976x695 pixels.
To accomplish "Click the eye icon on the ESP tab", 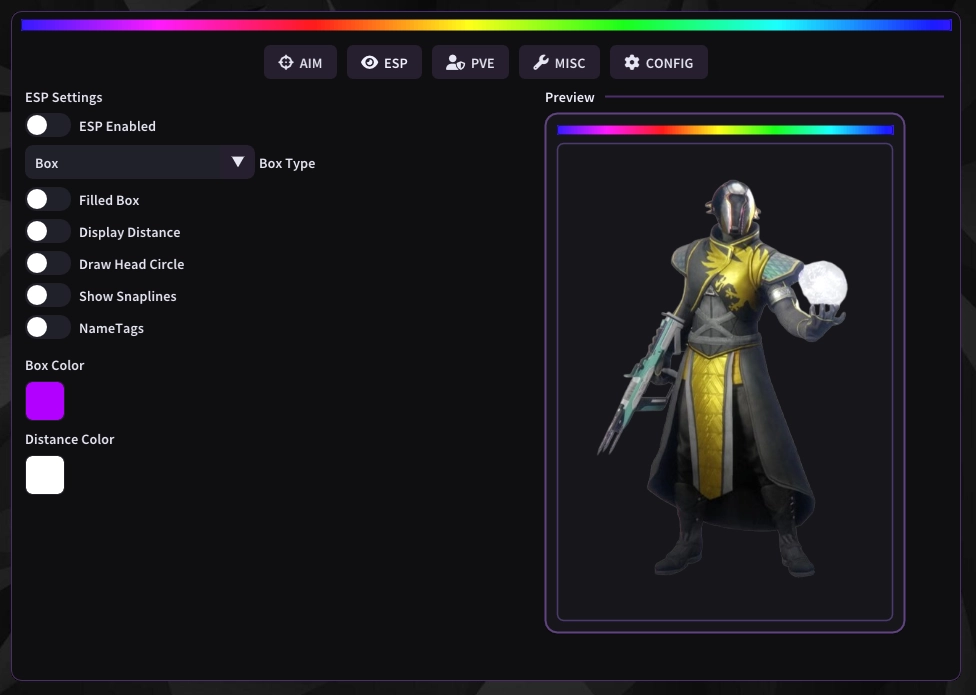I will click(369, 63).
